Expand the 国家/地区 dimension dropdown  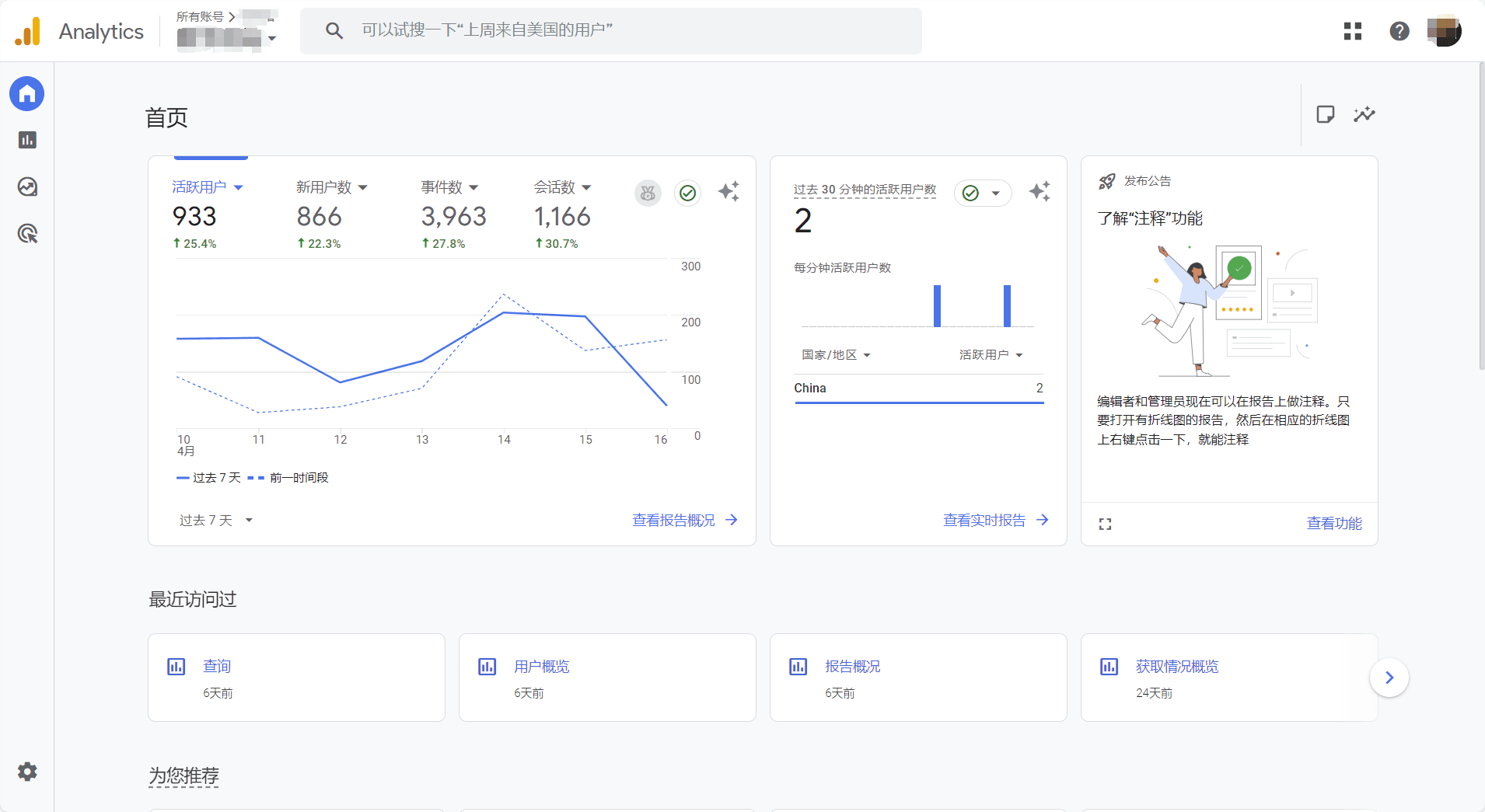[836, 355]
